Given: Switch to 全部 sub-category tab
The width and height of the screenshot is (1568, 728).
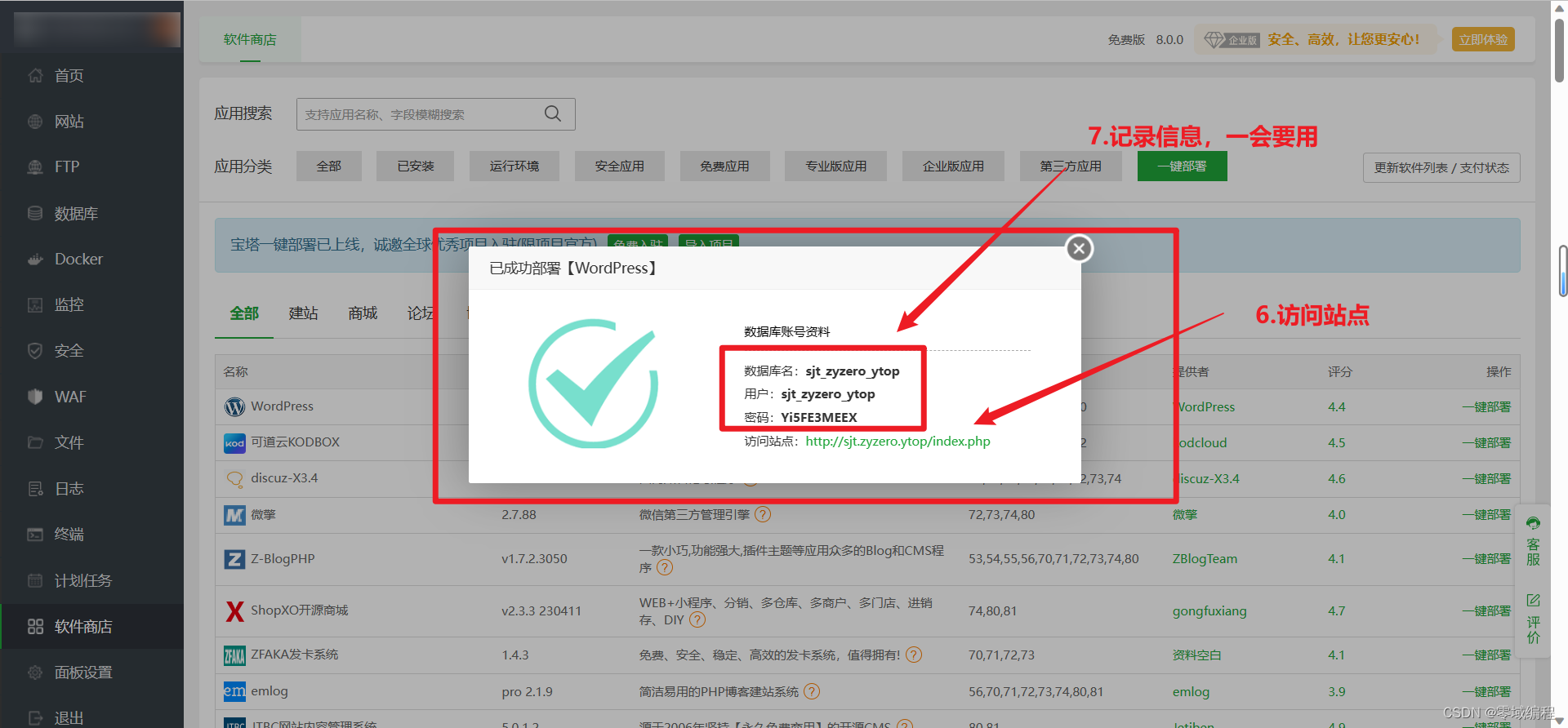Looking at the screenshot, I should click(x=244, y=313).
